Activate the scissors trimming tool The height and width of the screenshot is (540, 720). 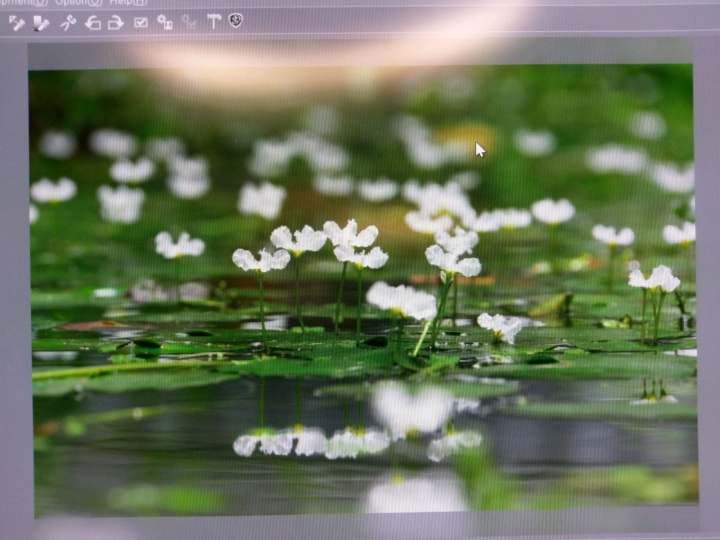coord(68,22)
